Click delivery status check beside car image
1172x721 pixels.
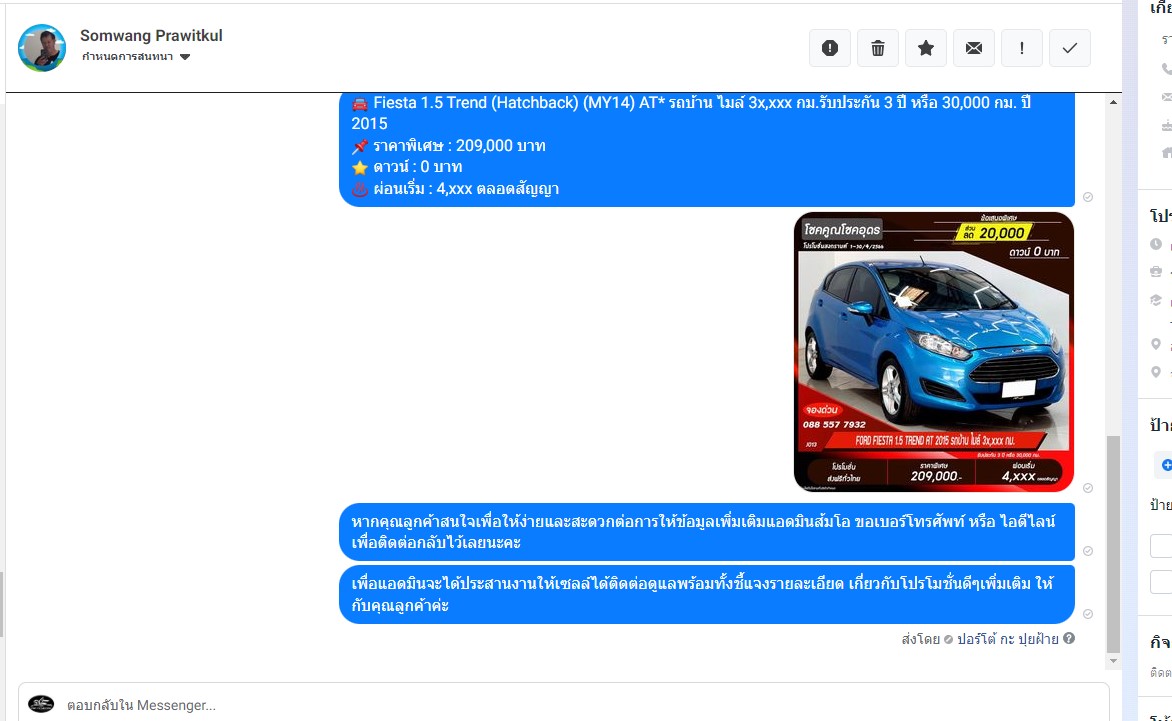(x=1088, y=488)
